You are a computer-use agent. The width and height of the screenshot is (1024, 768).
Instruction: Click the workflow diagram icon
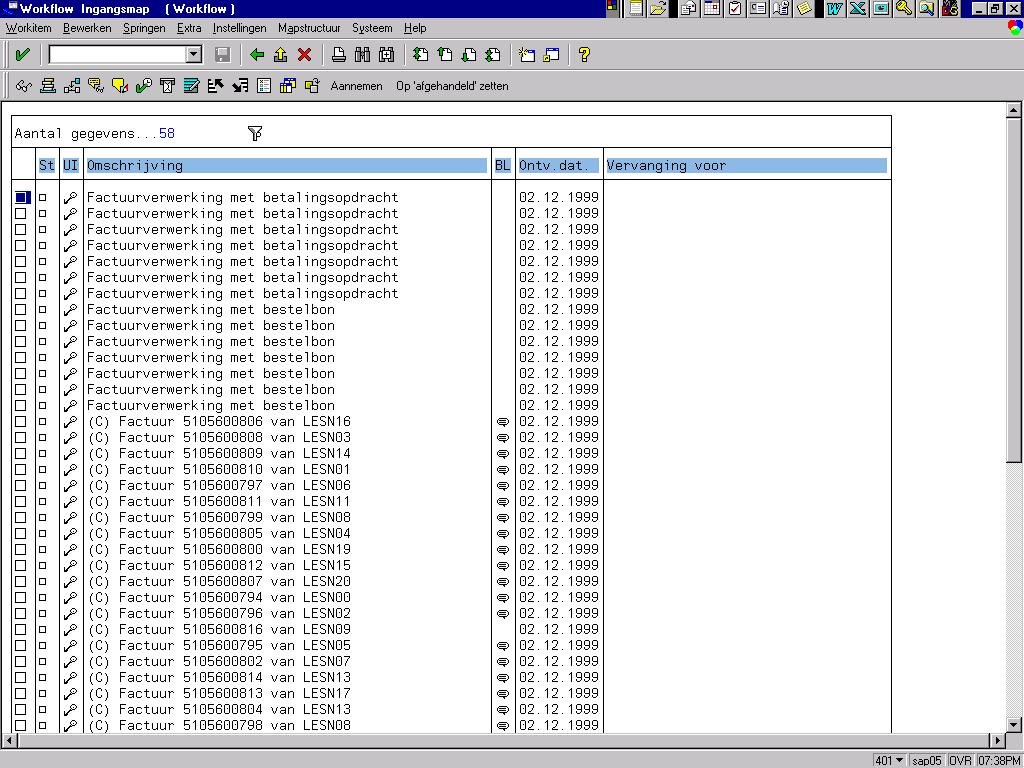(x=72, y=86)
